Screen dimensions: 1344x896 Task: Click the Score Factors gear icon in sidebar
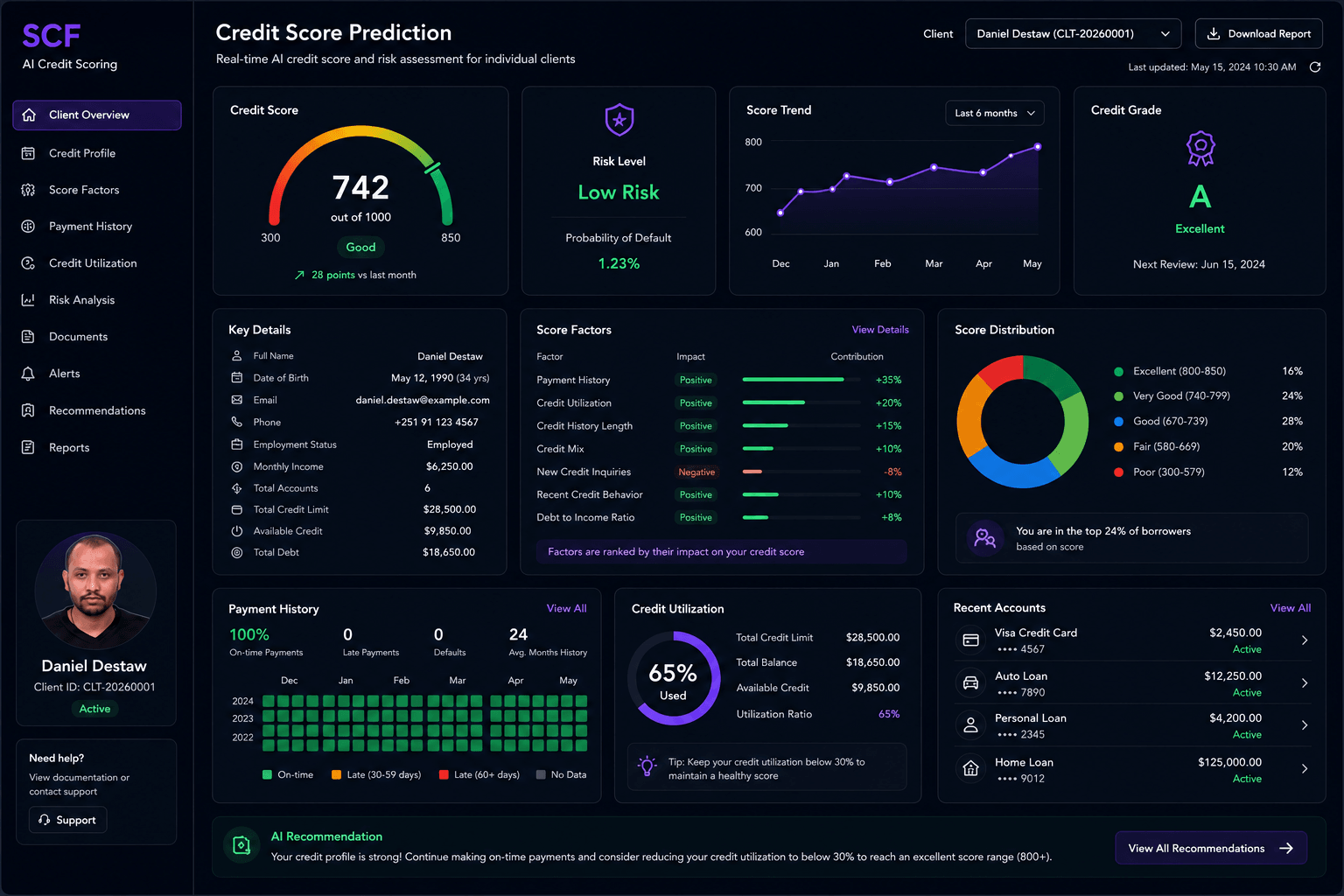[28, 190]
